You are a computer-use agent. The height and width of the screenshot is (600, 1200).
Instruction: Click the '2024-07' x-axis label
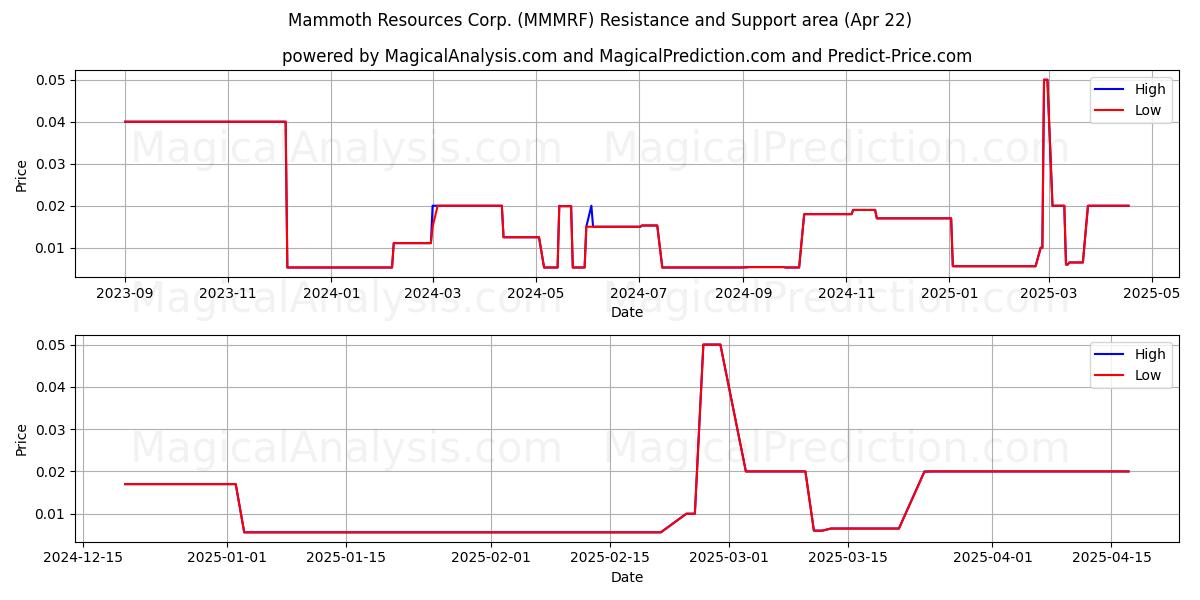639,294
